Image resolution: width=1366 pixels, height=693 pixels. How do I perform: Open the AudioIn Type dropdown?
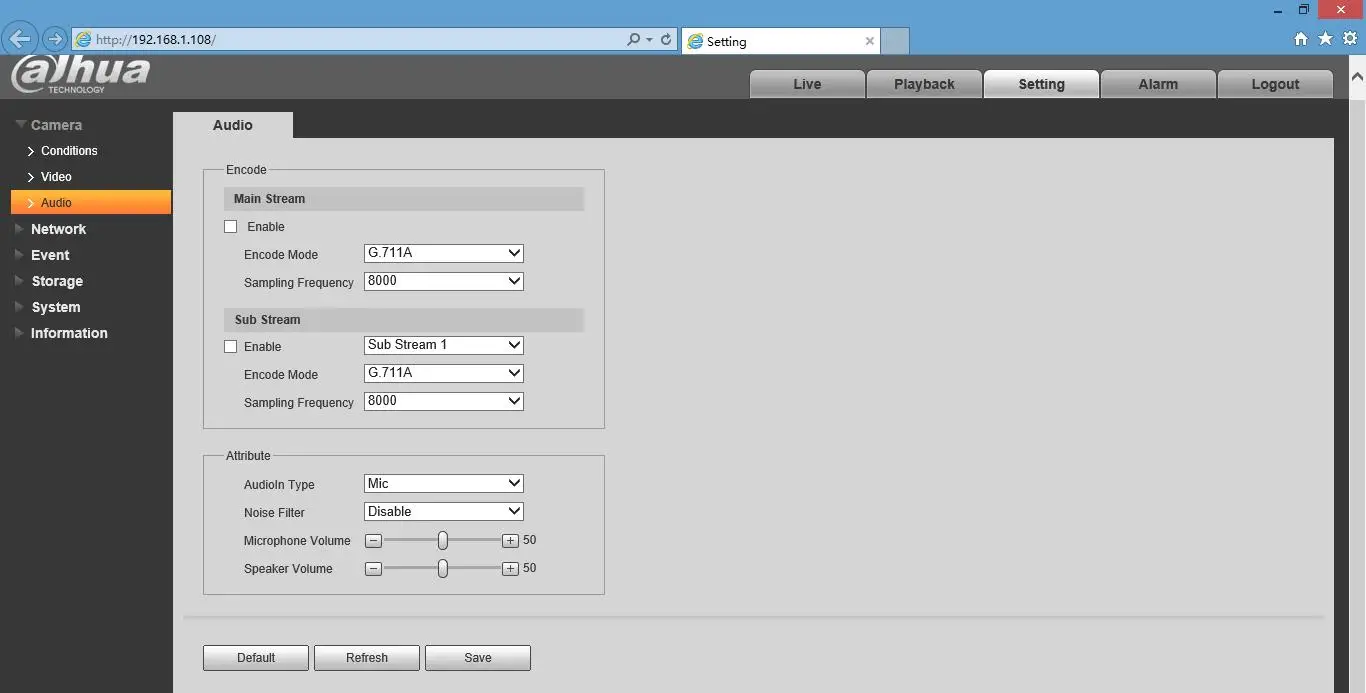(444, 483)
